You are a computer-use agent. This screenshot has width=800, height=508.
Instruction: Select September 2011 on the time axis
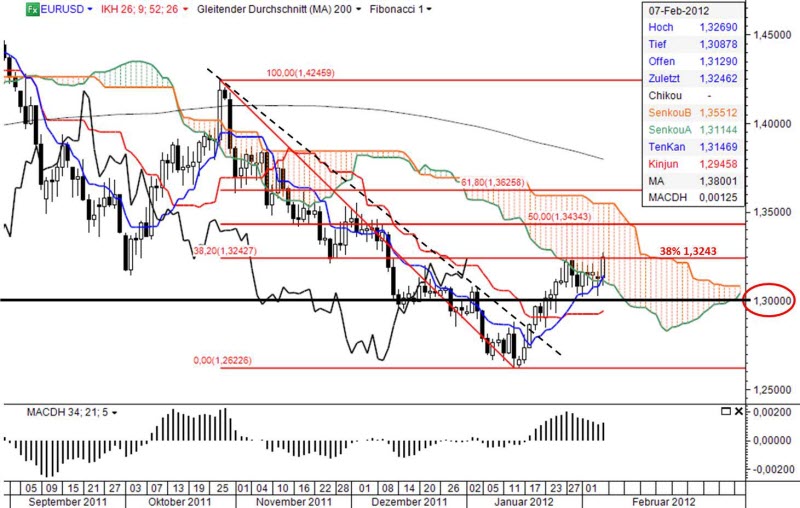pyautogui.click(x=68, y=501)
